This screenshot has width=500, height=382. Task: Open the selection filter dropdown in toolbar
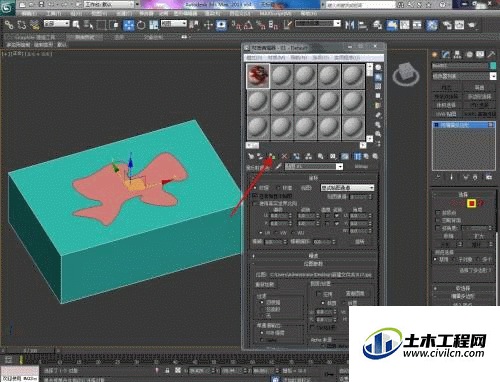pyautogui.click(x=57, y=23)
